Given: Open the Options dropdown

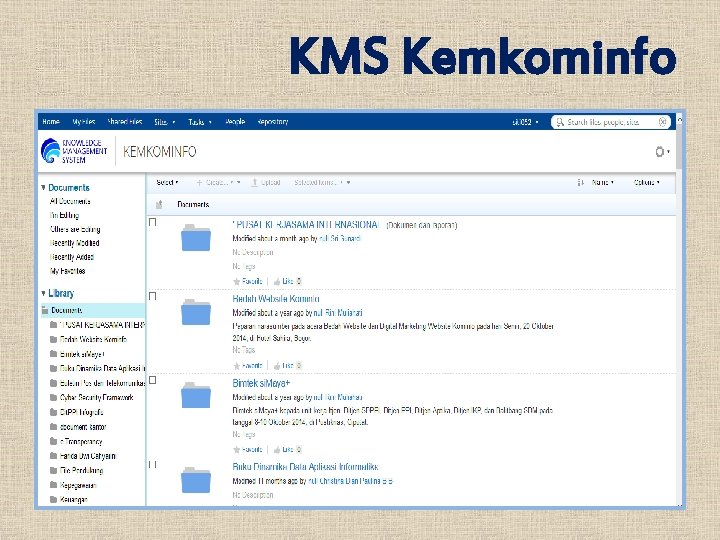Looking at the screenshot, I should pos(647,182).
